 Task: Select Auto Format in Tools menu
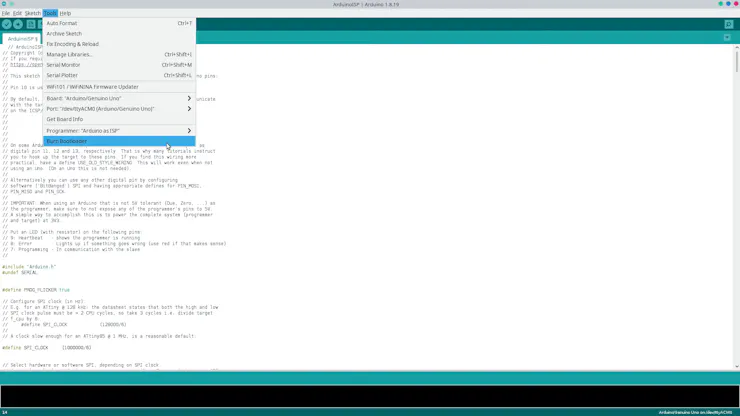119,23
